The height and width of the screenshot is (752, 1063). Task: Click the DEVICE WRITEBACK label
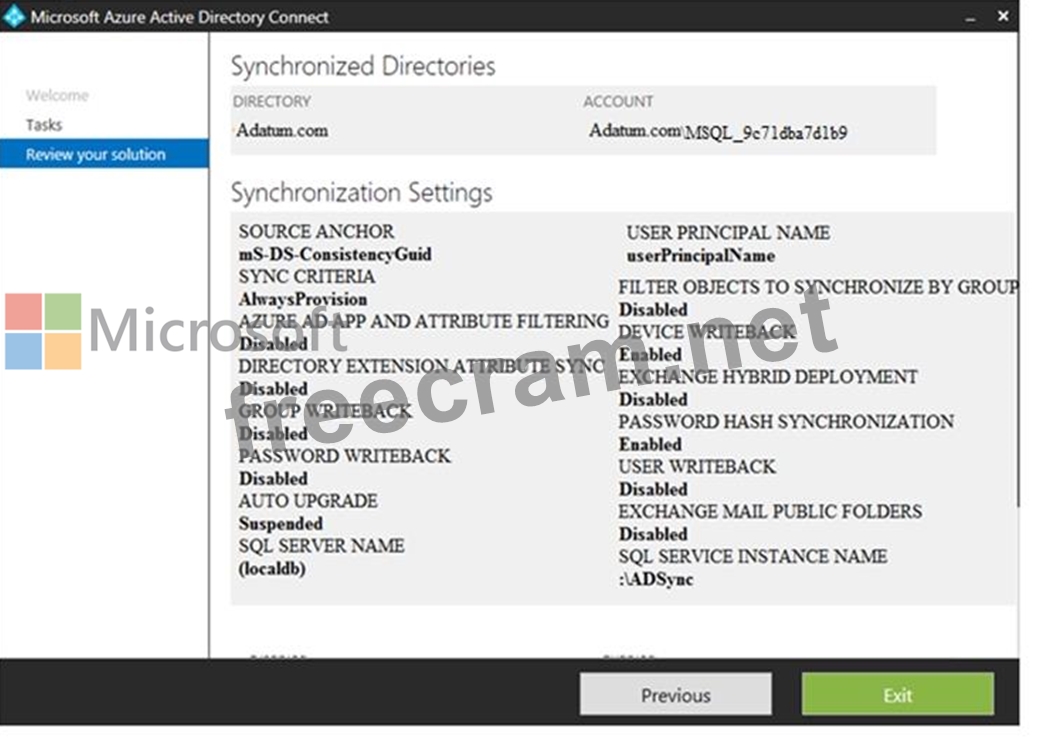707,332
